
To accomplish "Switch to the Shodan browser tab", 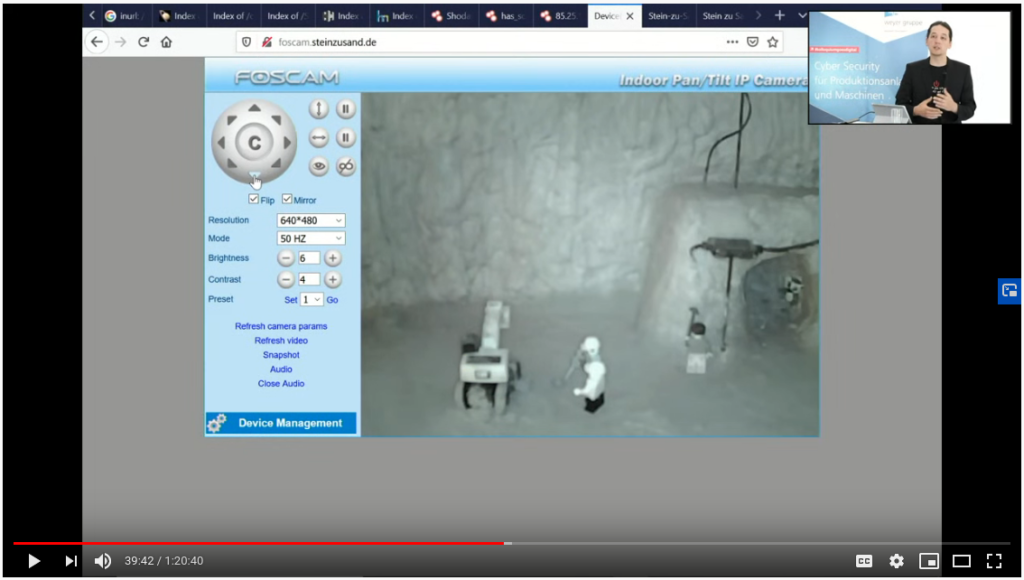I will pyautogui.click(x=451, y=16).
